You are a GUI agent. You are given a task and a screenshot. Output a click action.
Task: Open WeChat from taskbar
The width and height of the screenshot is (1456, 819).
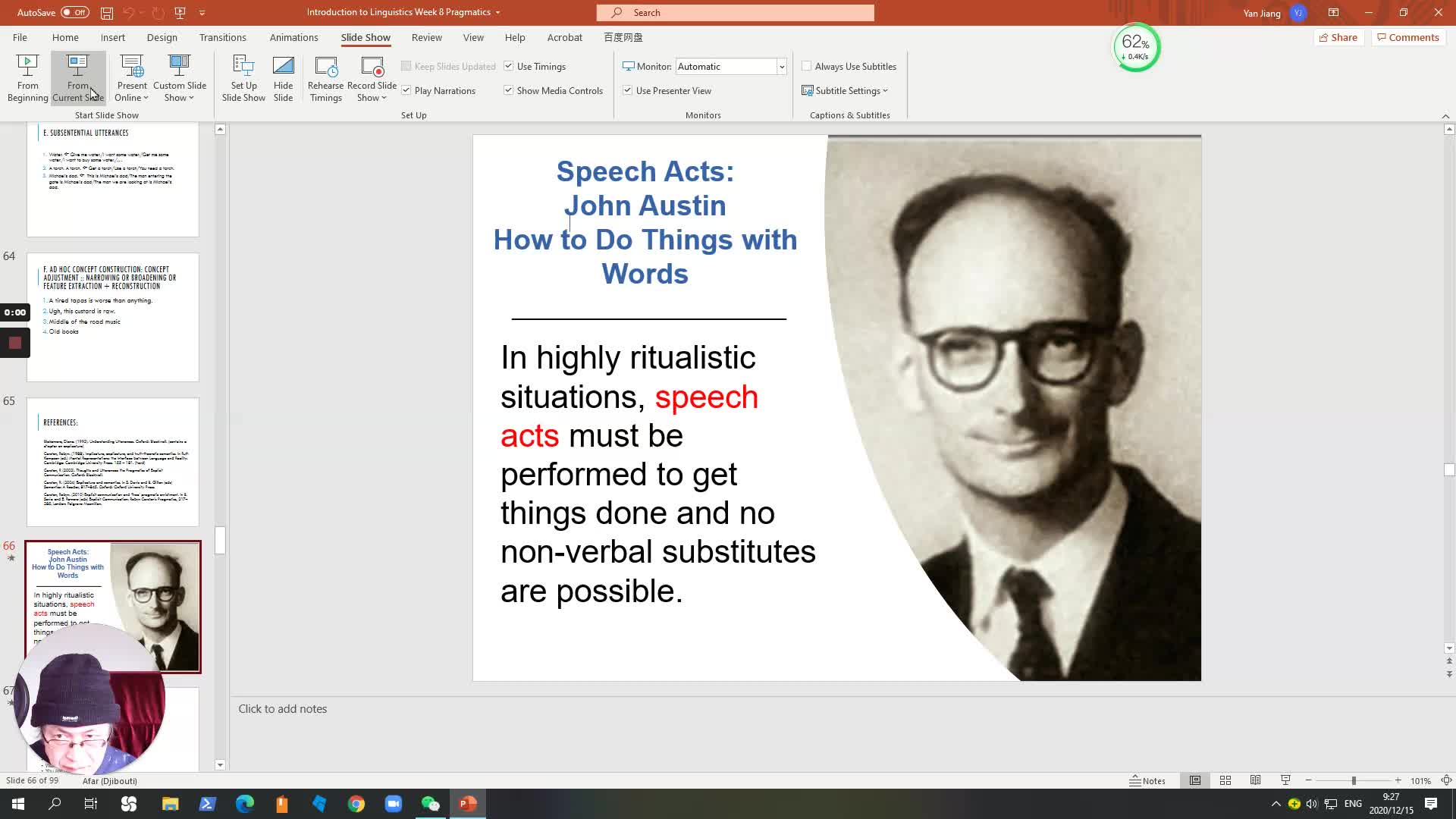(x=431, y=804)
